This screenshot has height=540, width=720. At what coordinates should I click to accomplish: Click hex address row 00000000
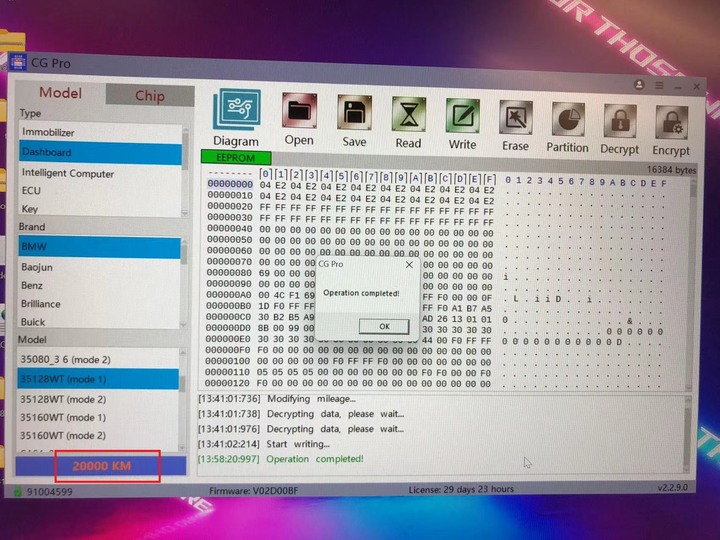pos(230,184)
